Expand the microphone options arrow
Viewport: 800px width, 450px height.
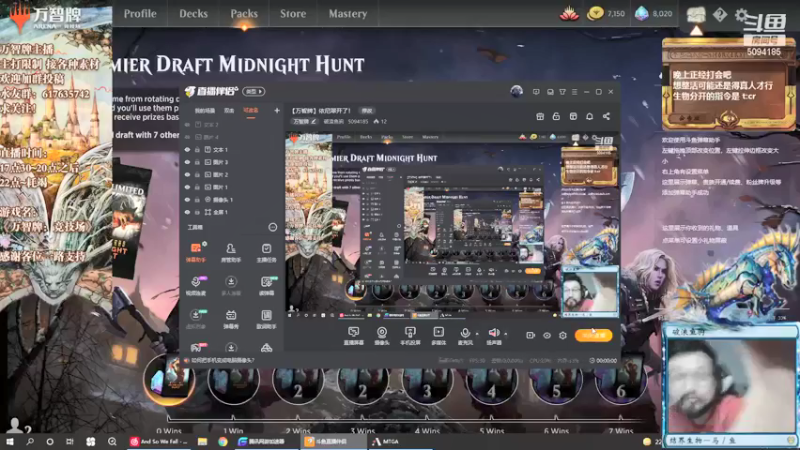[x=477, y=334]
